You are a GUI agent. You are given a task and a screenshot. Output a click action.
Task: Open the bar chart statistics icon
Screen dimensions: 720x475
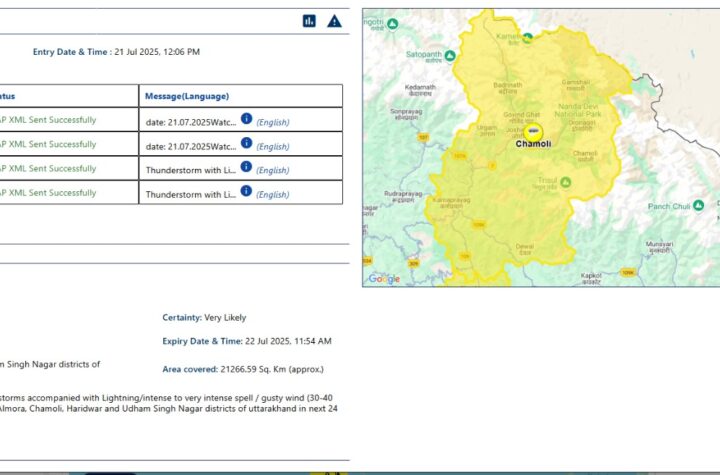pos(309,21)
